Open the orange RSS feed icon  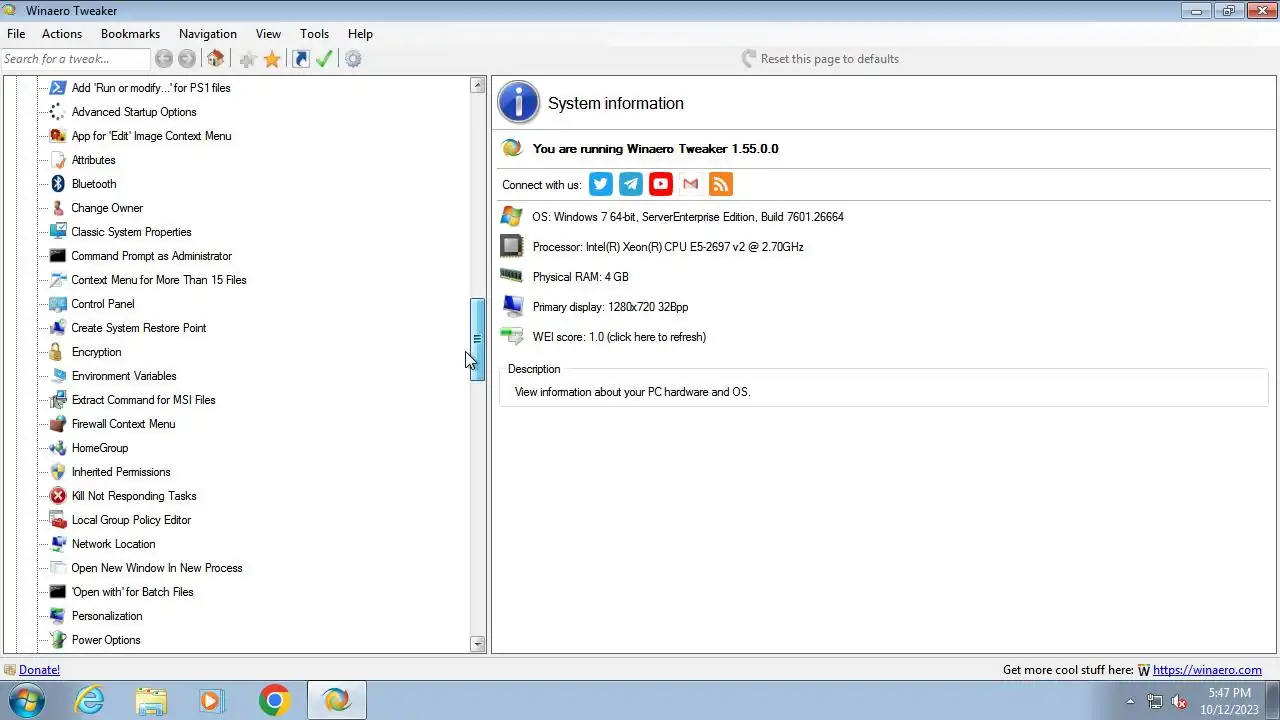coord(721,184)
